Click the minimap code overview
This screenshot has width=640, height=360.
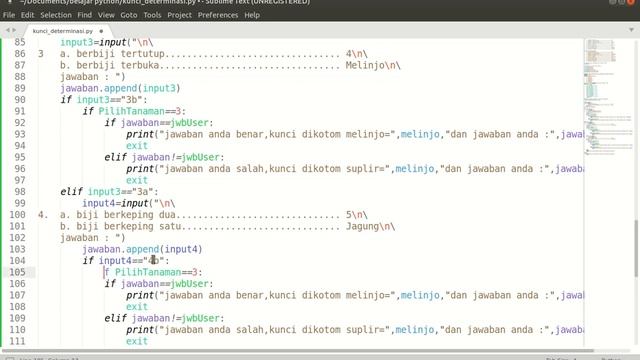[x=608, y=98]
